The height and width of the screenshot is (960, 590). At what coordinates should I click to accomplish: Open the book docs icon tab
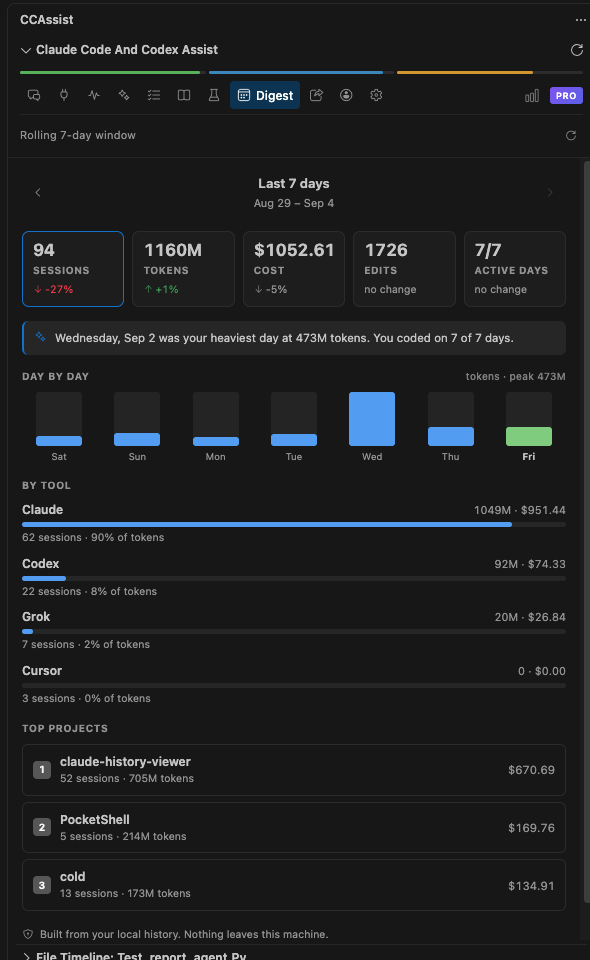(184, 95)
